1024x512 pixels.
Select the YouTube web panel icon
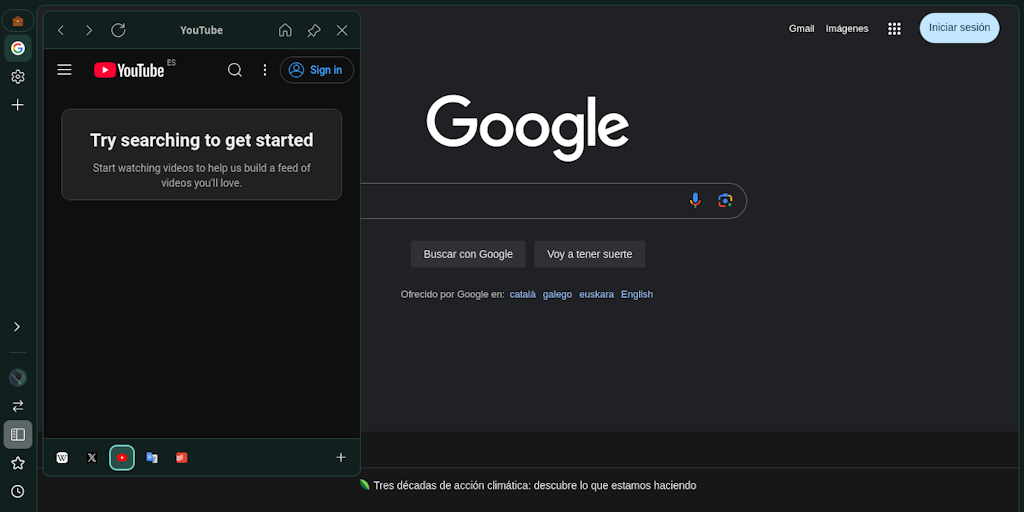[122, 458]
